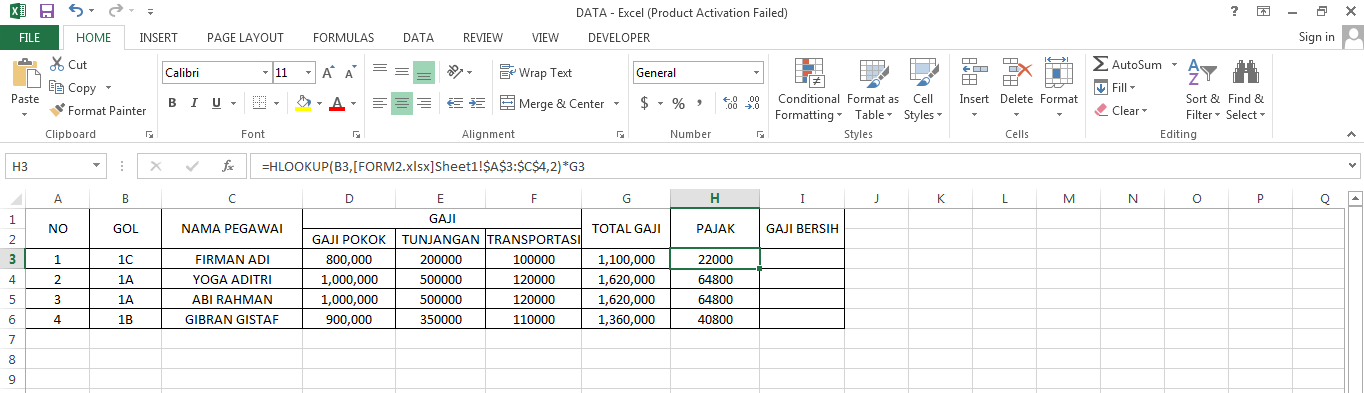
Task: Switch to the DEVELOPER tab
Action: coord(618,37)
